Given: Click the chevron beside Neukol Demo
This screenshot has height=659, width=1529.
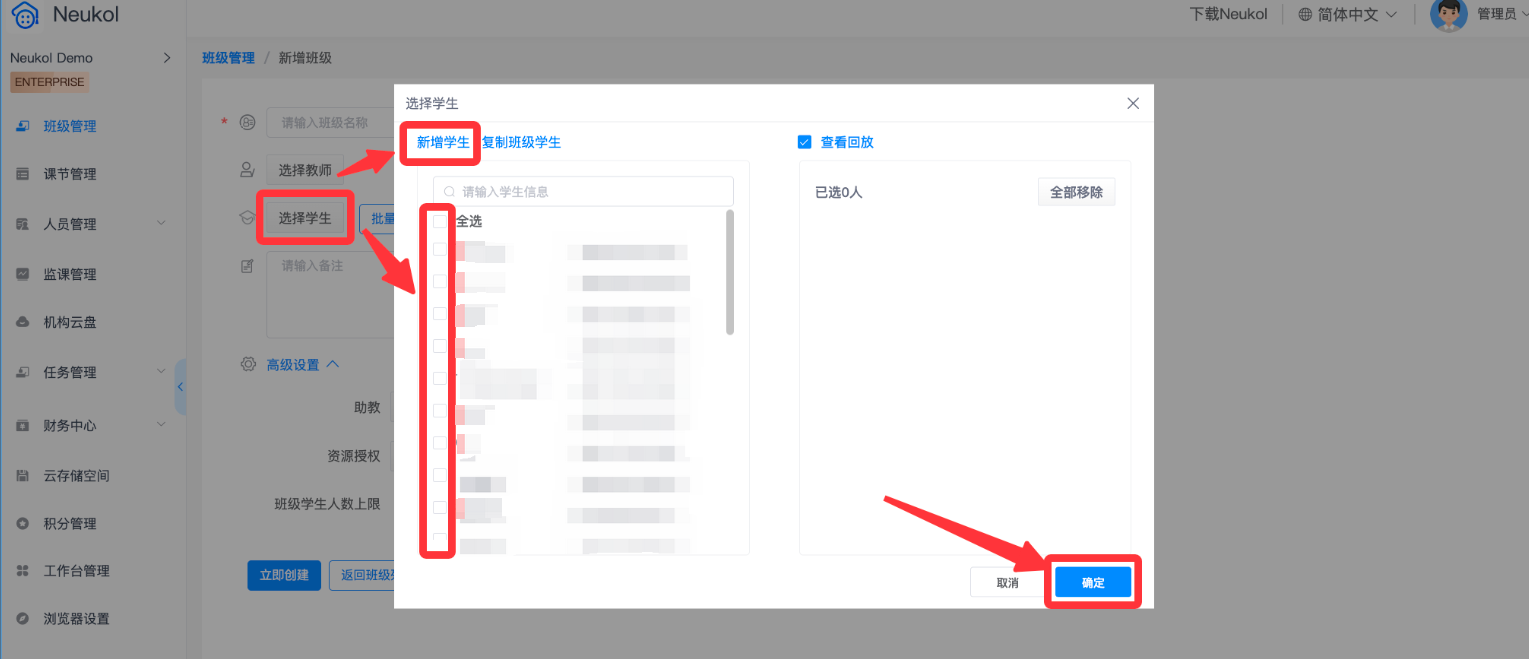Looking at the screenshot, I should tap(167, 58).
